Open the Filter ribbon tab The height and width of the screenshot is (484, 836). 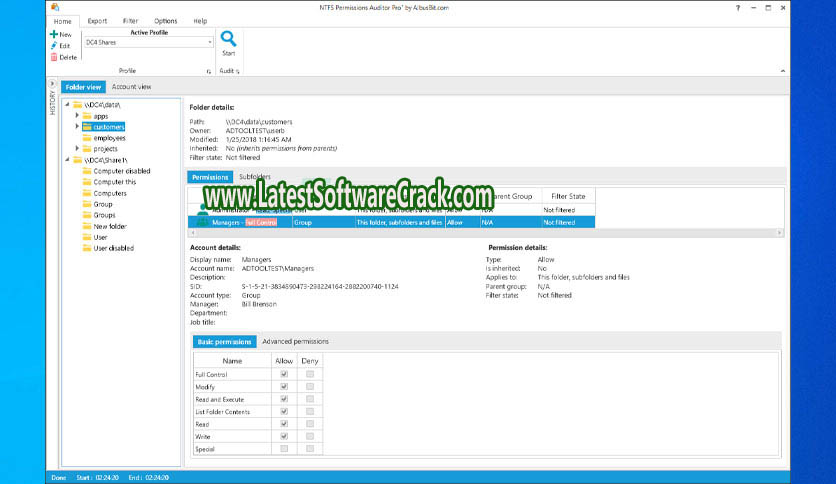pyautogui.click(x=131, y=21)
